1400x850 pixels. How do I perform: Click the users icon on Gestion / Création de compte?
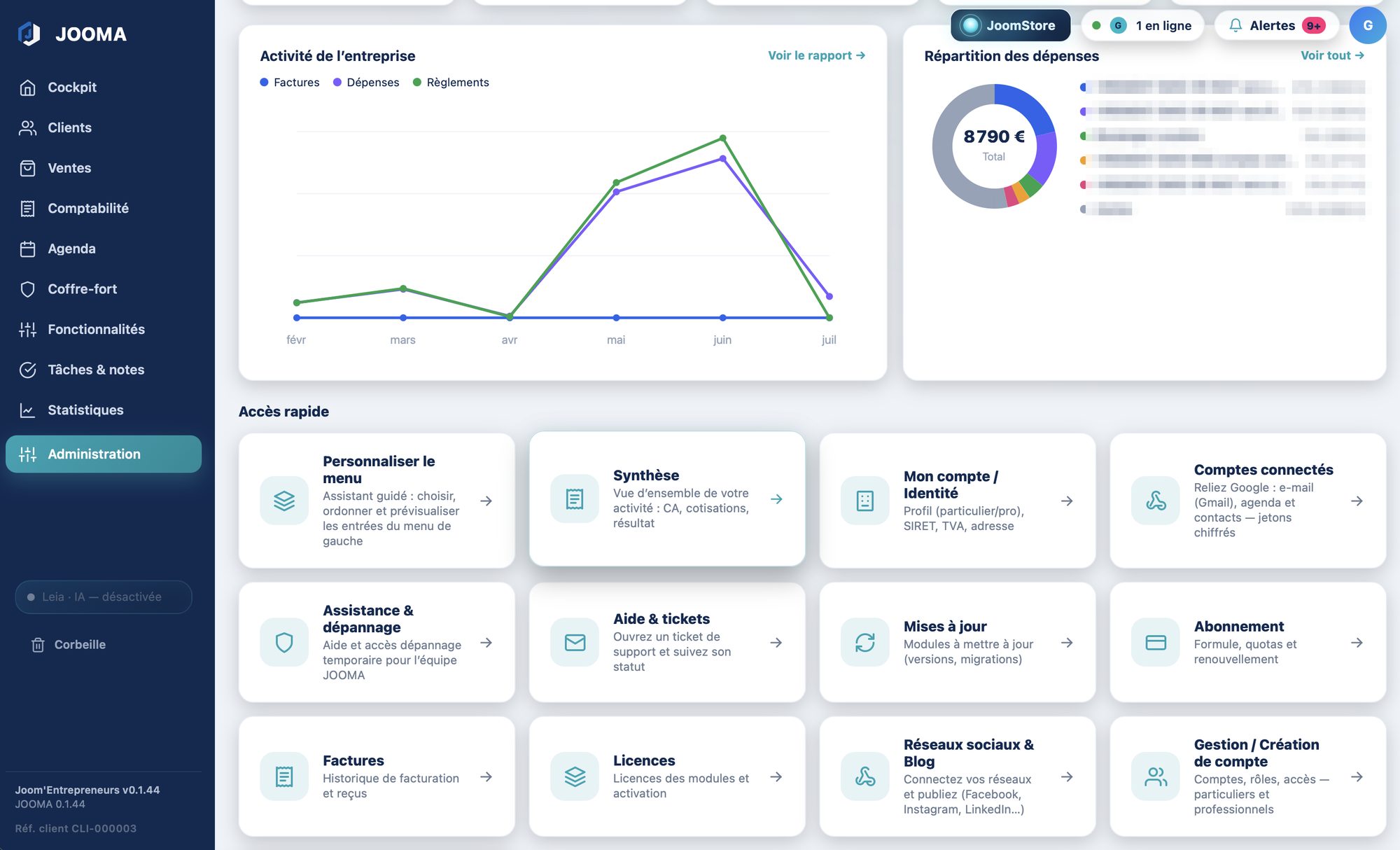click(1156, 776)
